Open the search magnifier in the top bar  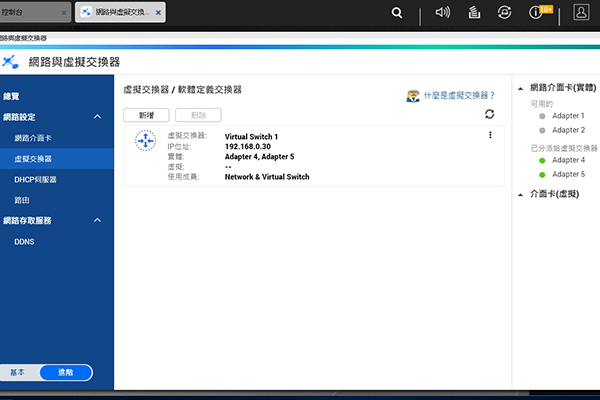tap(397, 13)
